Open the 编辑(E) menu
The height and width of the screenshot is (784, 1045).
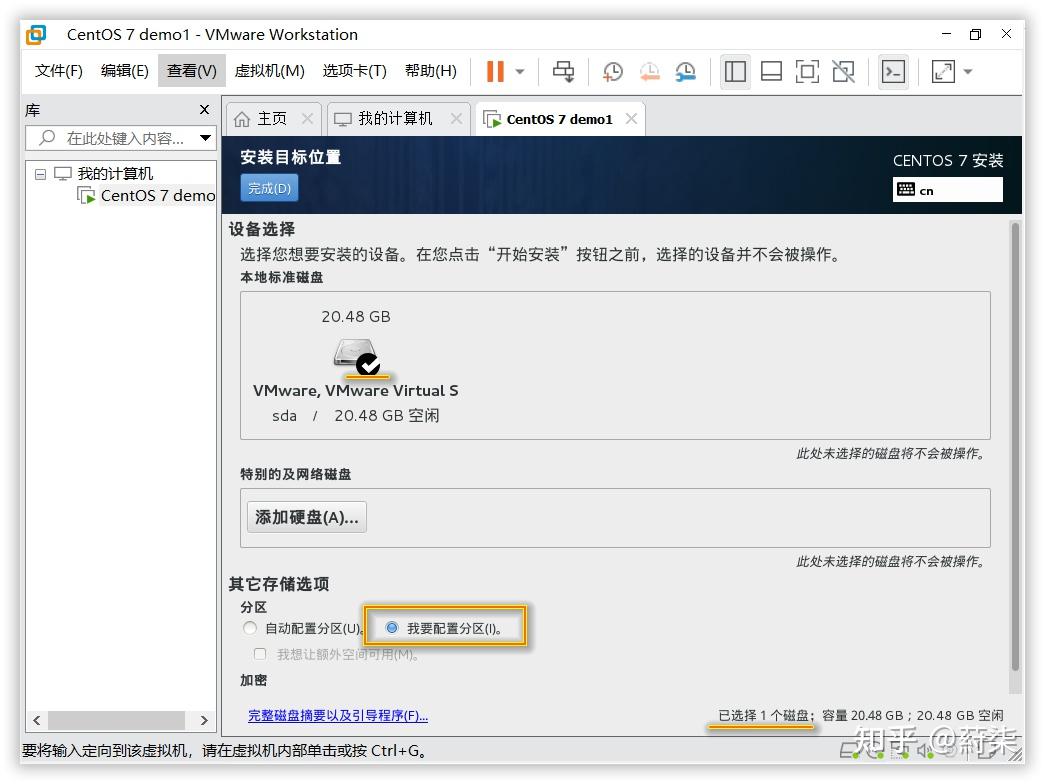(x=125, y=71)
